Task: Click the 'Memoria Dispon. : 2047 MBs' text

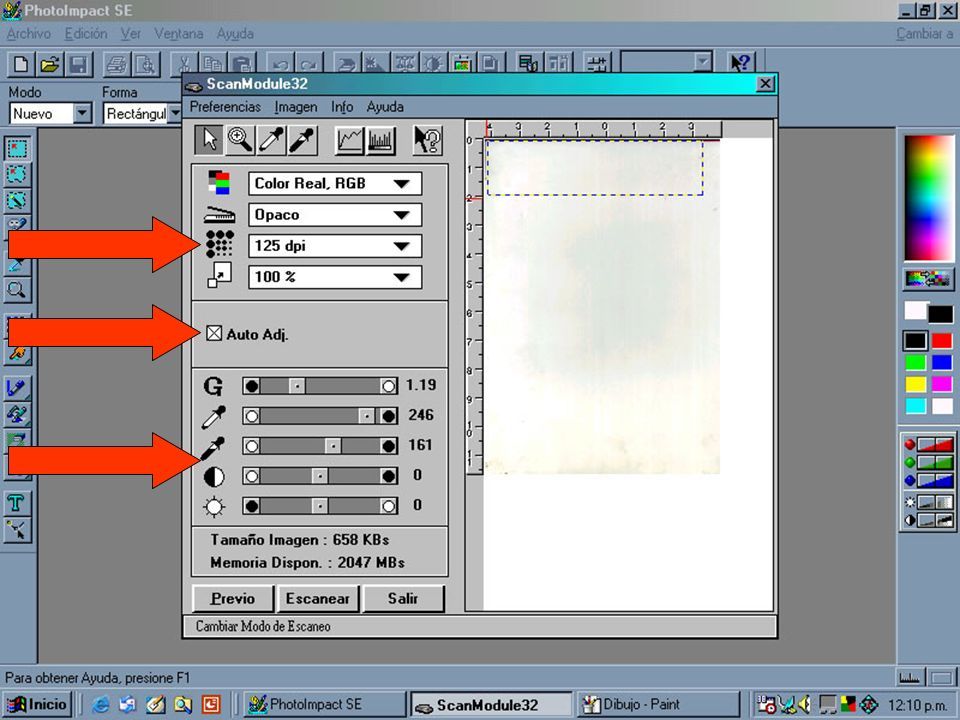Action: (307, 563)
